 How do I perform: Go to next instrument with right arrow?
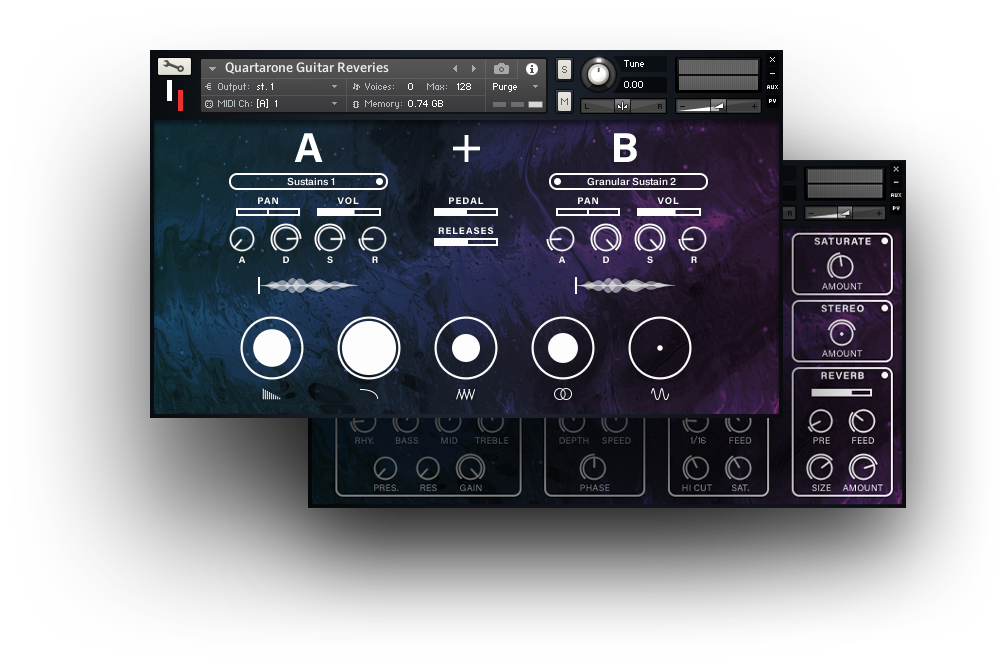click(x=474, y=69)
